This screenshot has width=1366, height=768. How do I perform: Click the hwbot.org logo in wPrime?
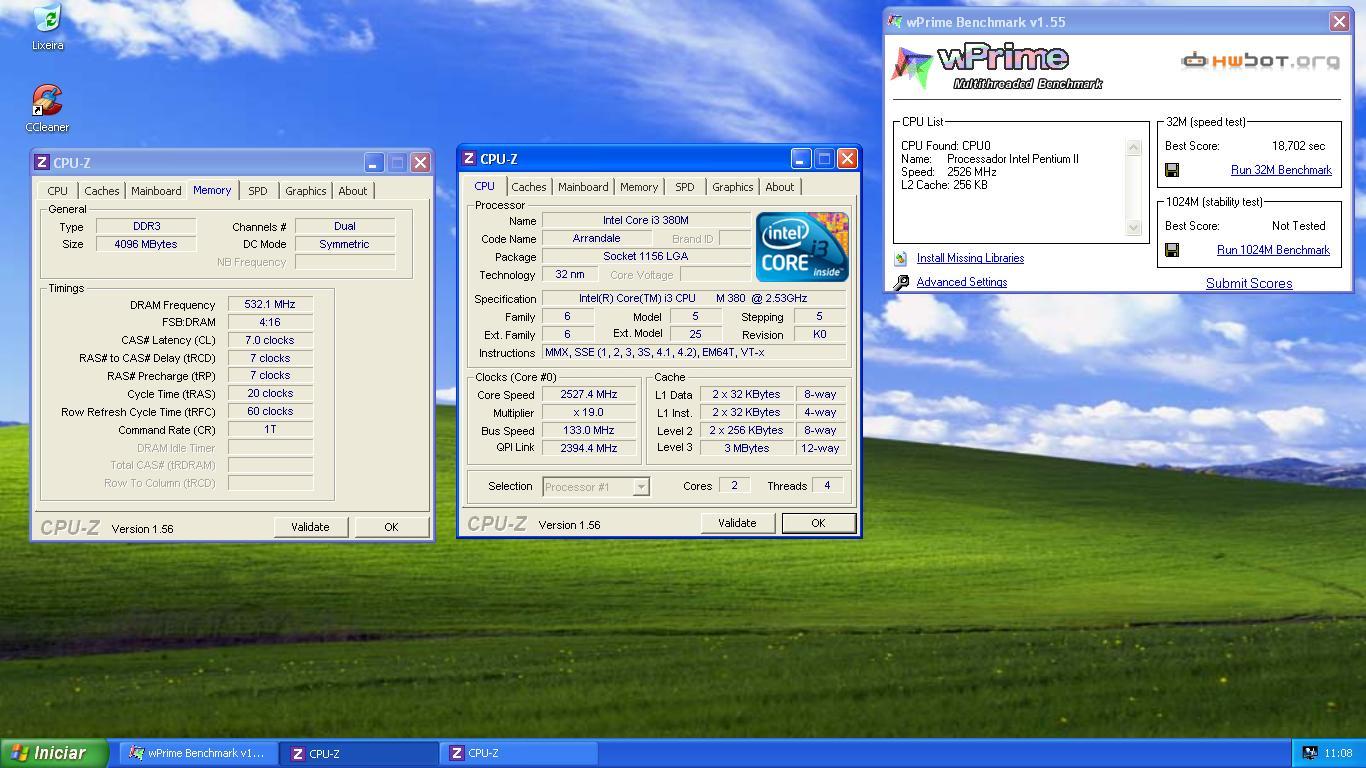[1260, 61]
